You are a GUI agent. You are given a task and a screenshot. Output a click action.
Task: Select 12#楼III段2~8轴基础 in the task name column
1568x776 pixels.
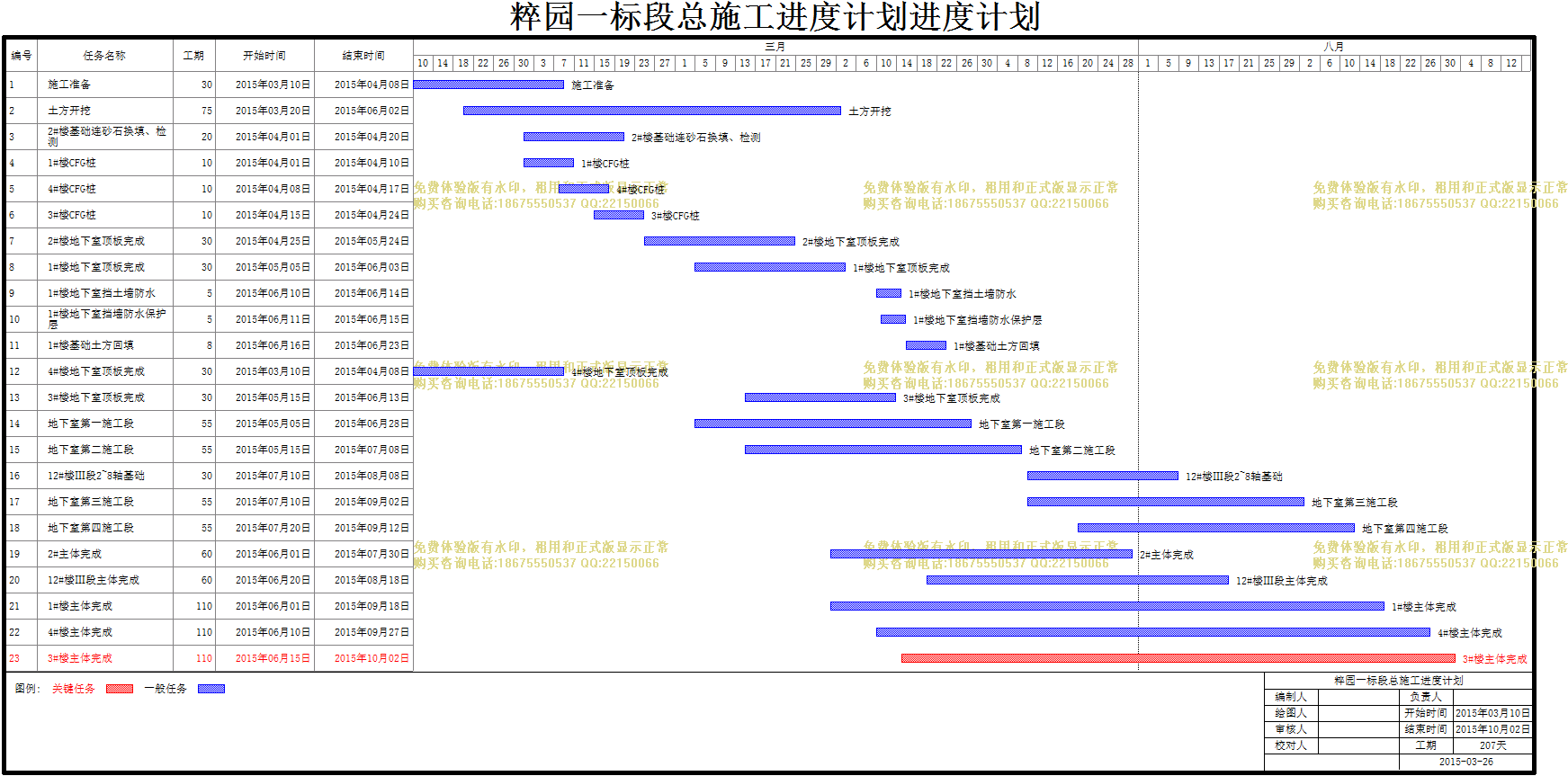[96, 476]
